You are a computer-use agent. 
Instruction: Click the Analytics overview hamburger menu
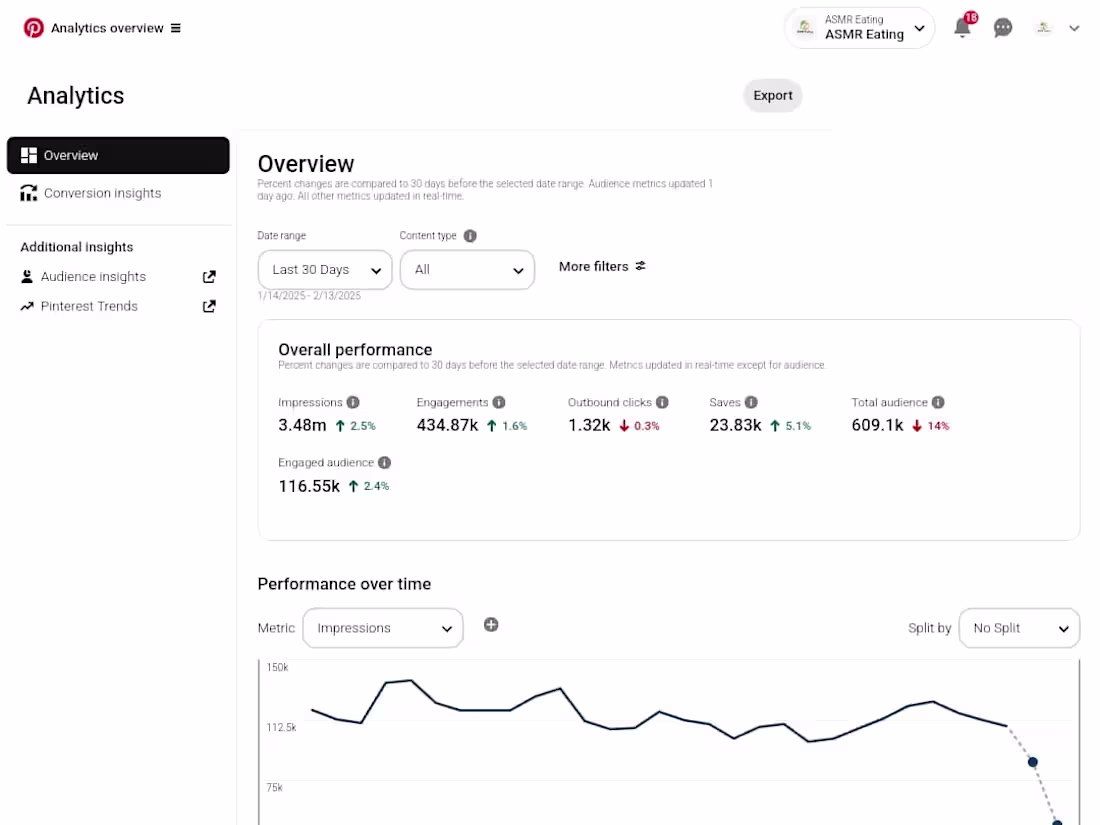click(176, 28)
